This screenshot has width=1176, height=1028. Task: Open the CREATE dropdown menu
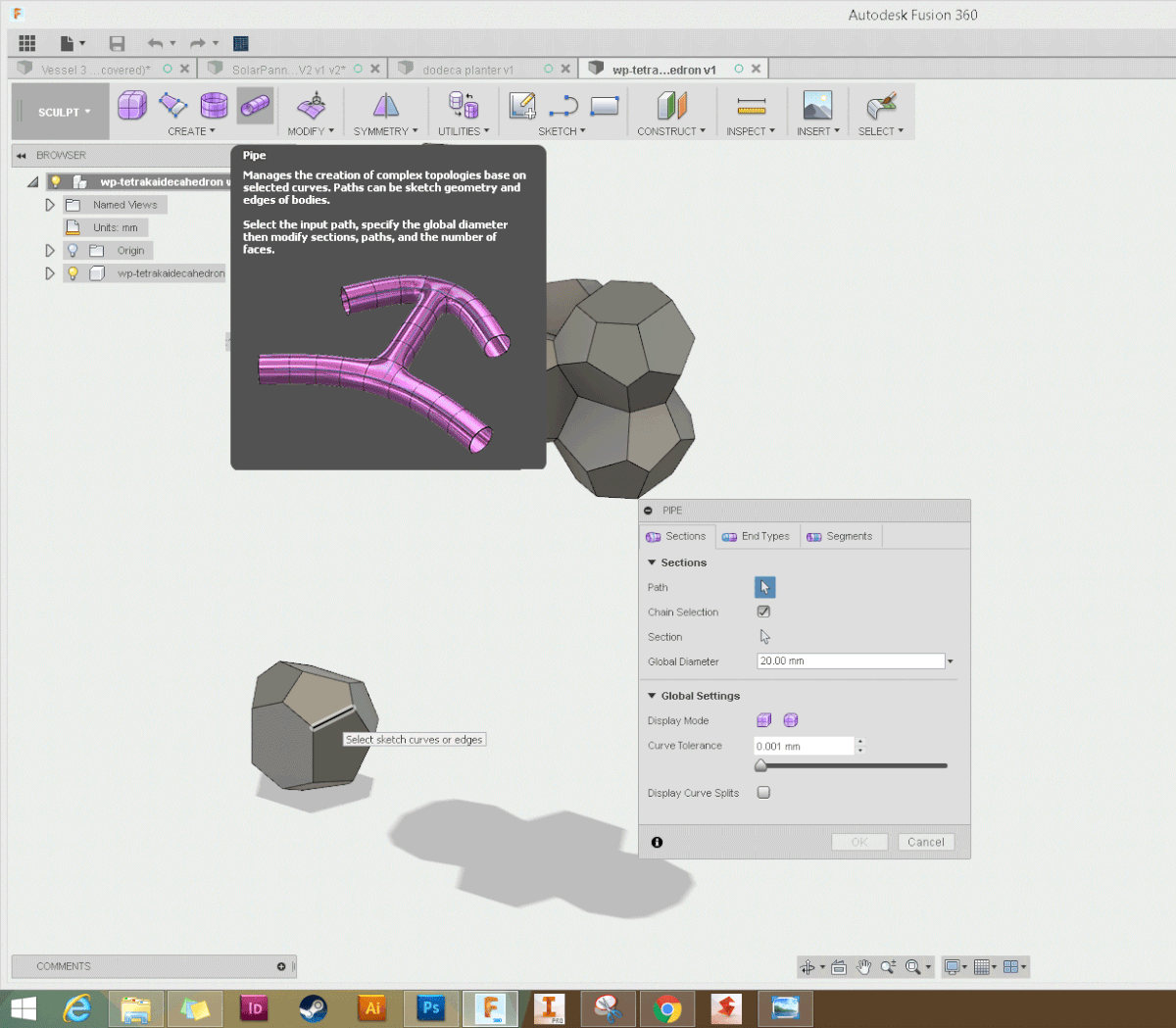[x=191, y=131]
